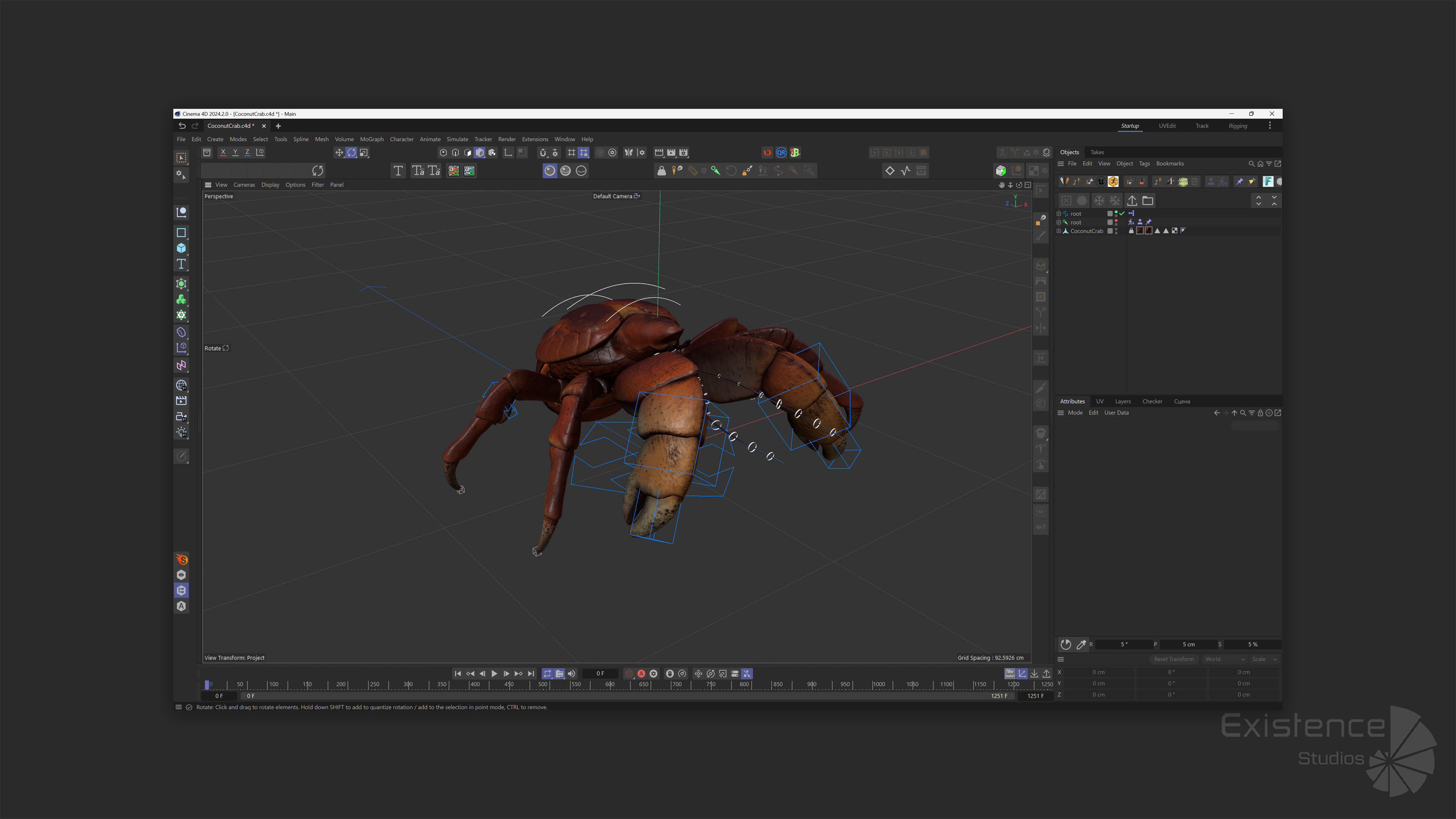
Task: Click the orange running figure icon
Action: (1113, 182)
